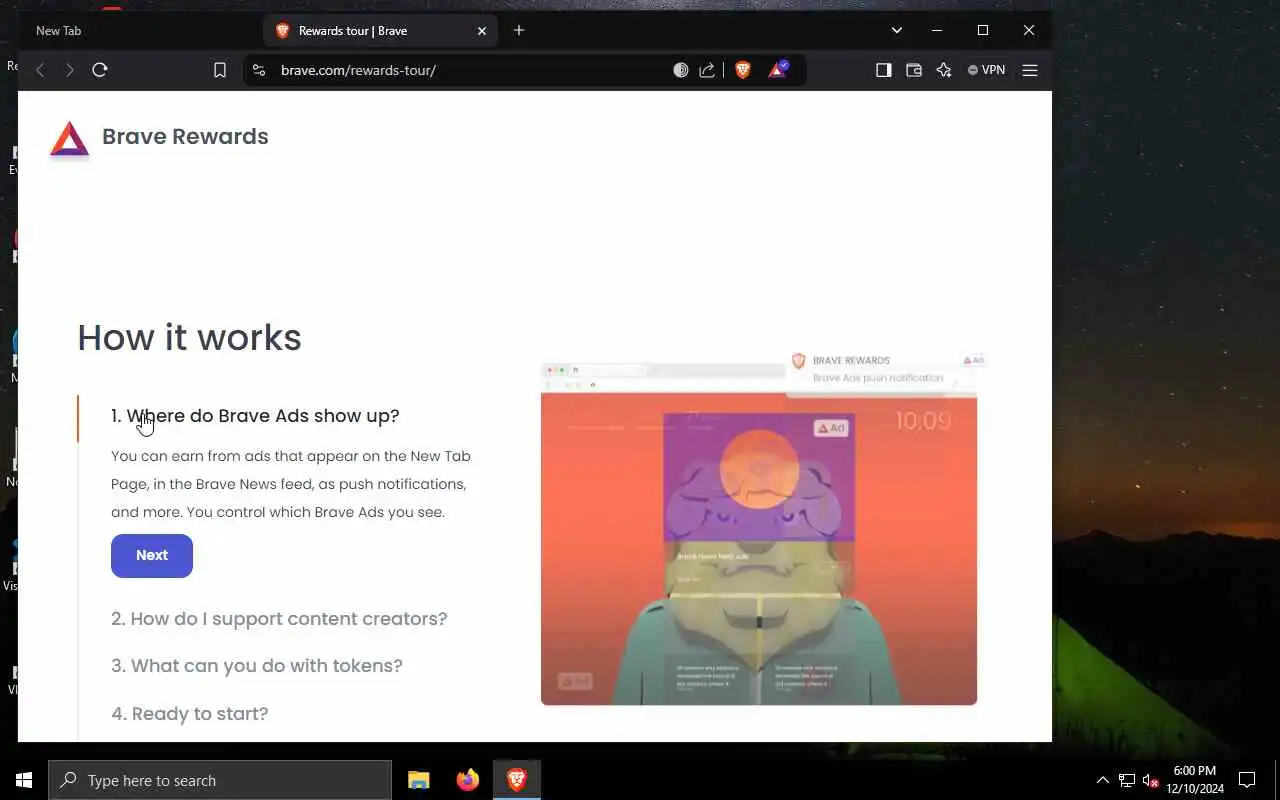The height and width of the screenshot is (800, 1280).
Task: Click the VPN button
Action: click(987, 70)
